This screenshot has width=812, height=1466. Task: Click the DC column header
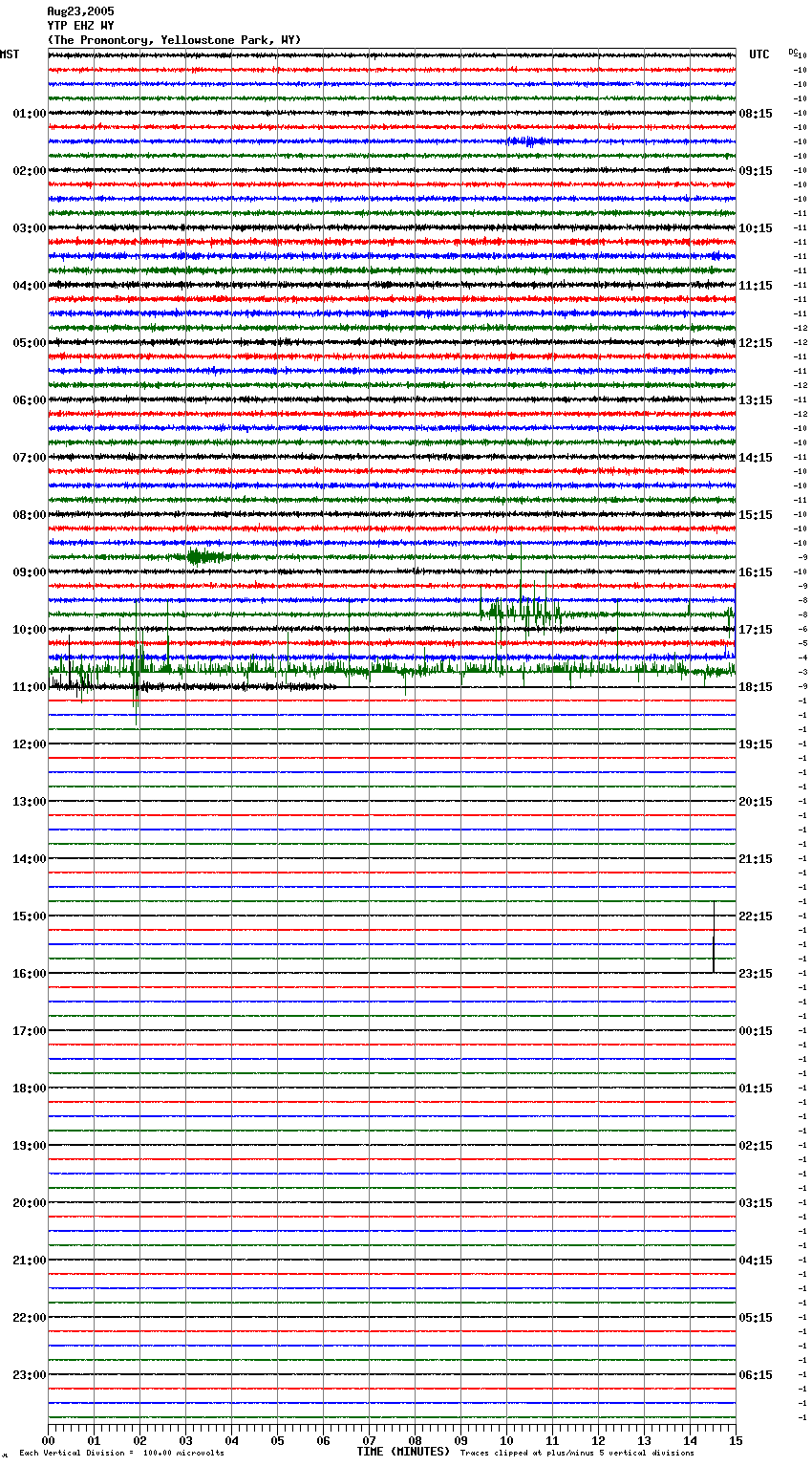pyautogui.click(x=793, y=52)
